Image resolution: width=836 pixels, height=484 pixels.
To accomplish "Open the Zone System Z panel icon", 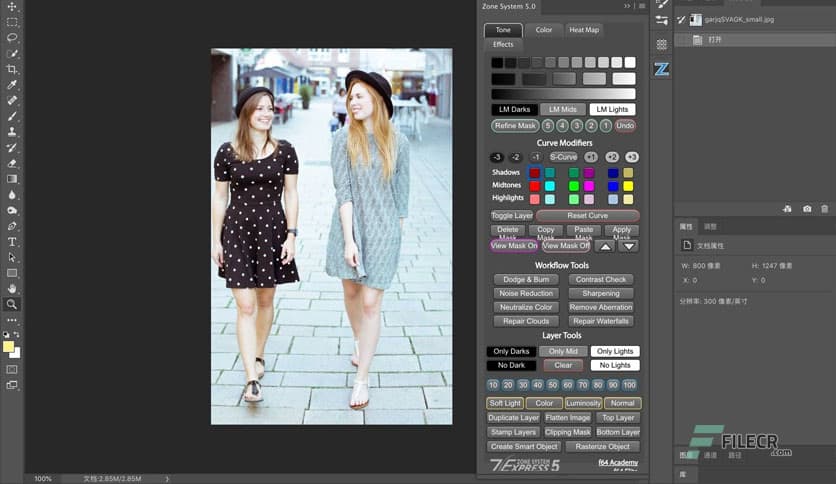I will pos(662,69).
